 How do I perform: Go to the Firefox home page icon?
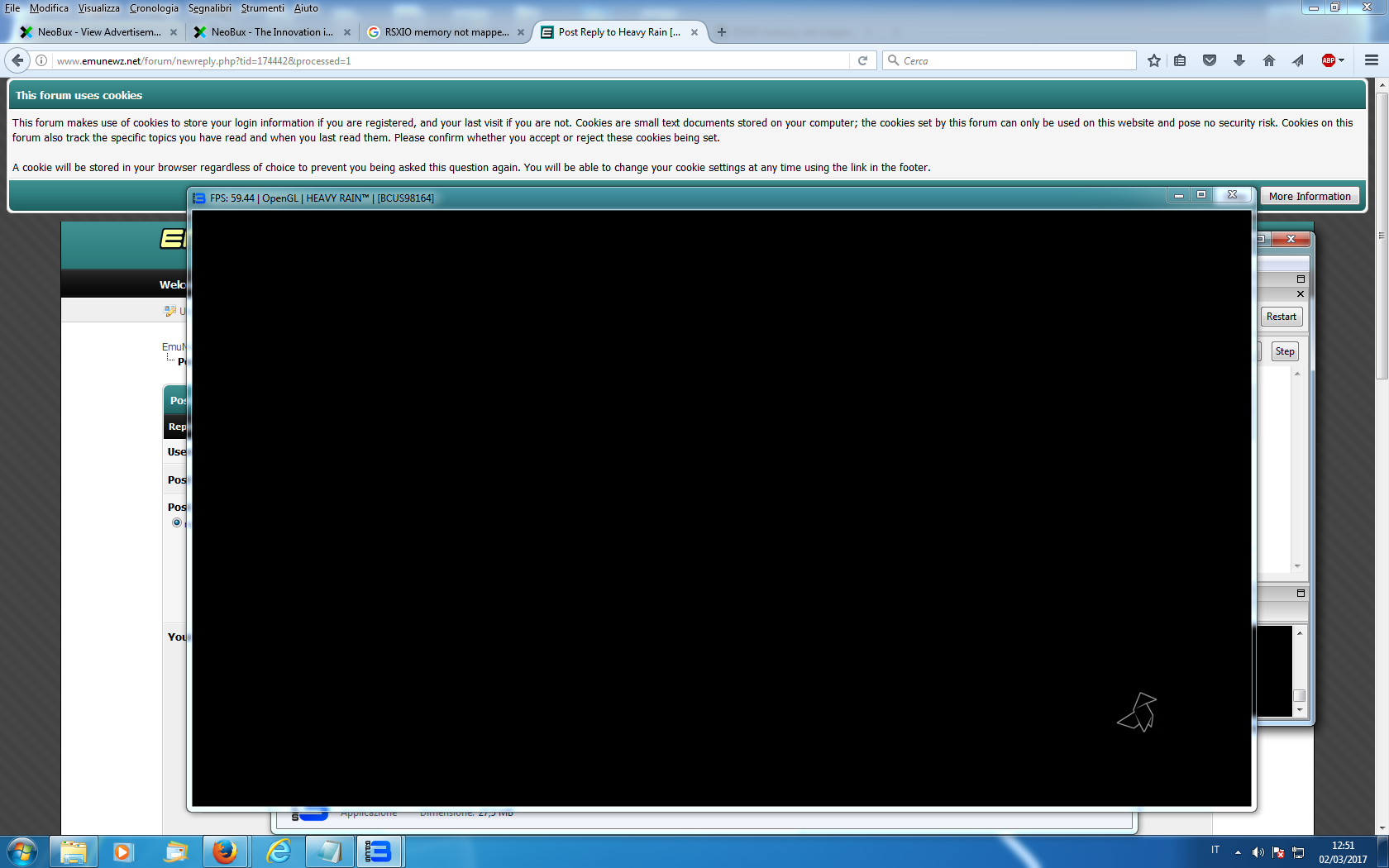click(1269, 60)
